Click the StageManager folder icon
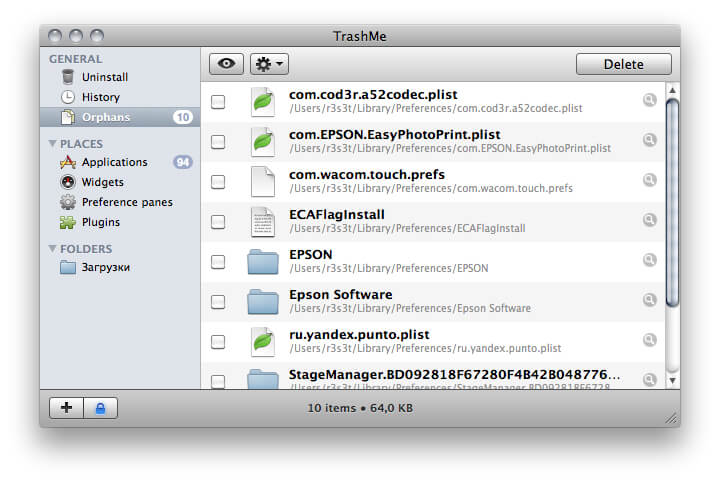Viewport: 720px width, 482px height. 263,380
